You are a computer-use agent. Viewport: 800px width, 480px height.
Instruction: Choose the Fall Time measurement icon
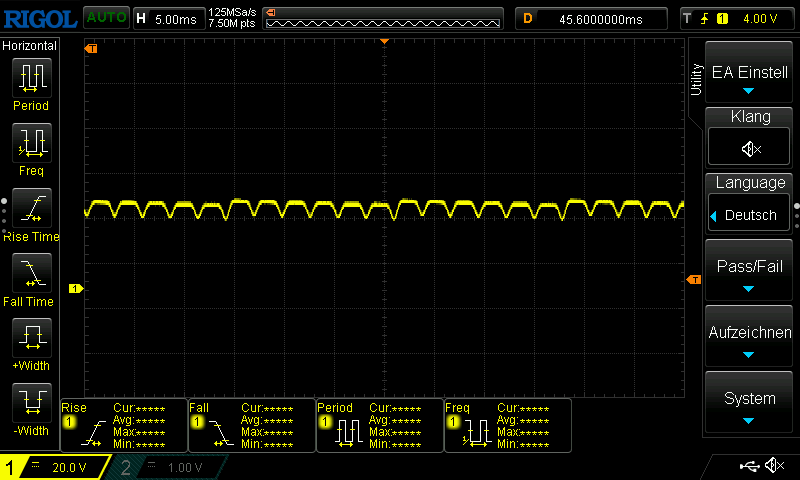30,272
